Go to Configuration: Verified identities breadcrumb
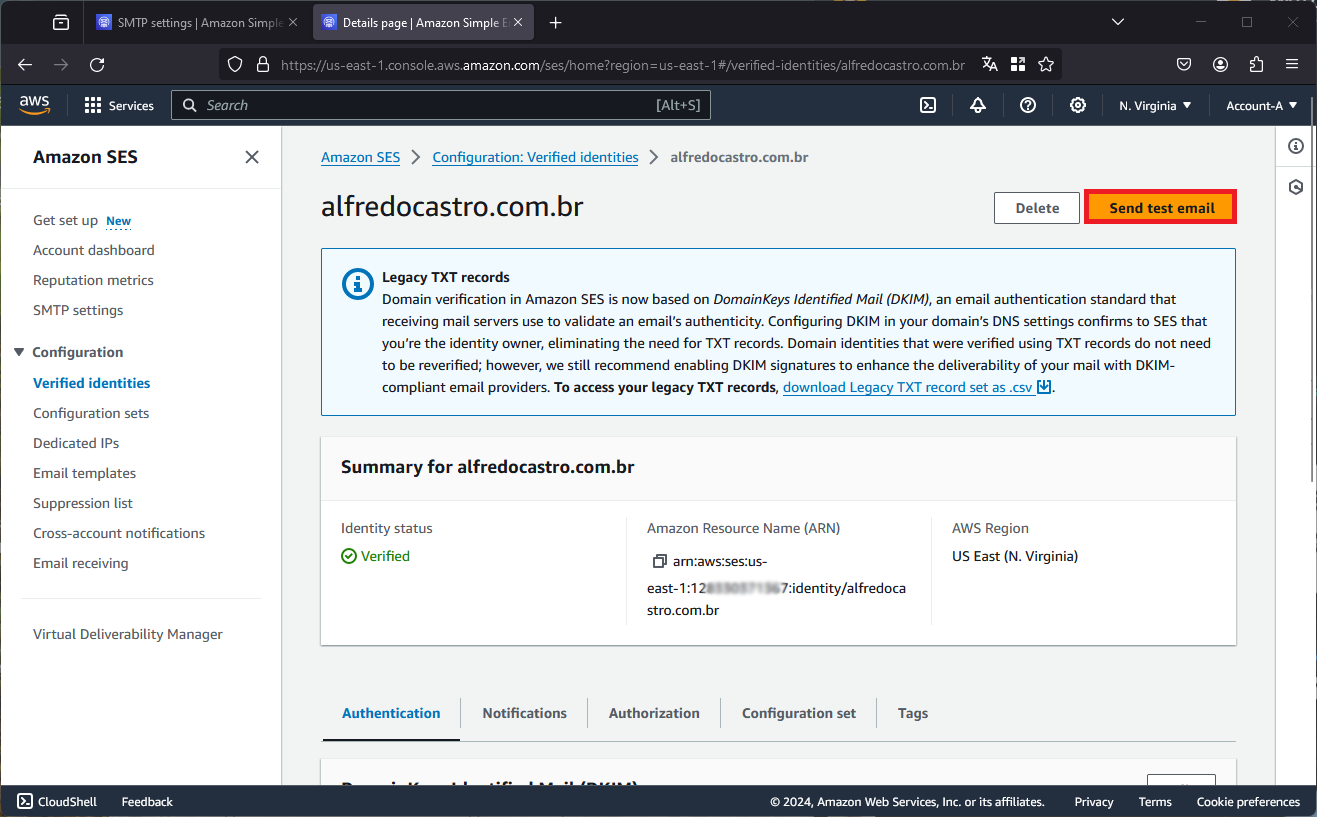Screen dimensions: 1317x817 pyautogui.click(x=535, y=157)
